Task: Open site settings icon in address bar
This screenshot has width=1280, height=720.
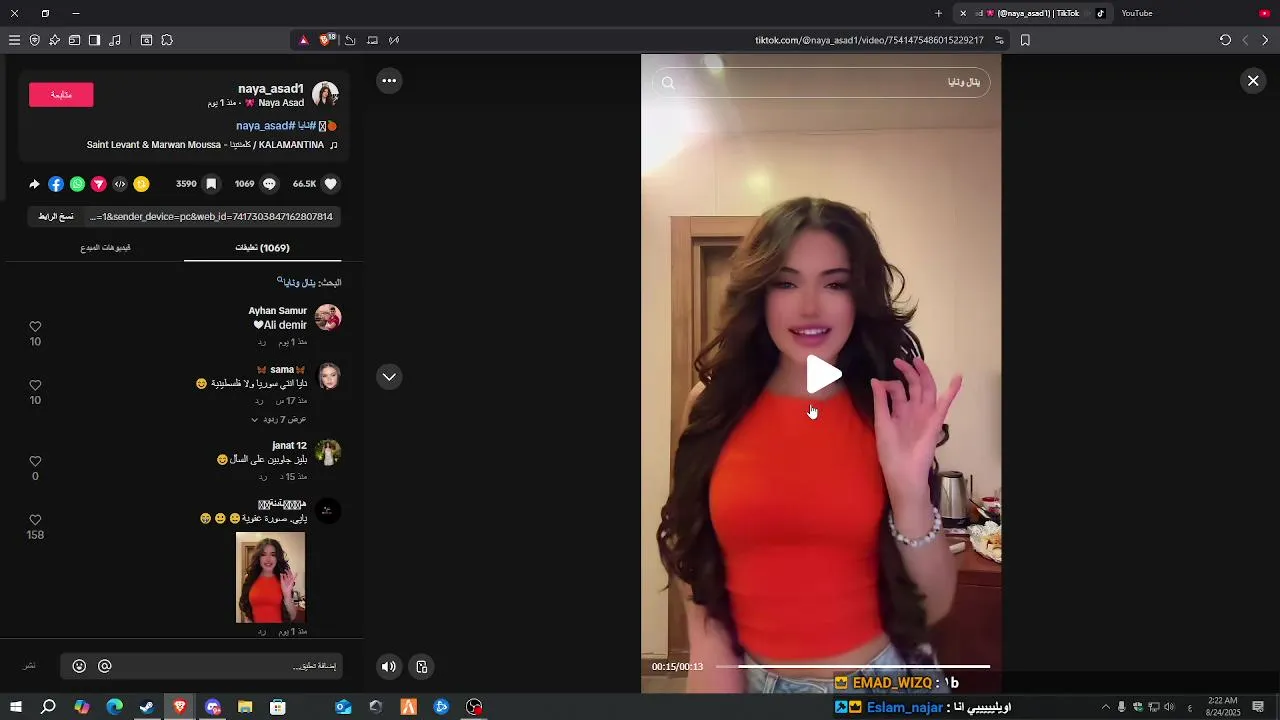Action: click(999, 40)
